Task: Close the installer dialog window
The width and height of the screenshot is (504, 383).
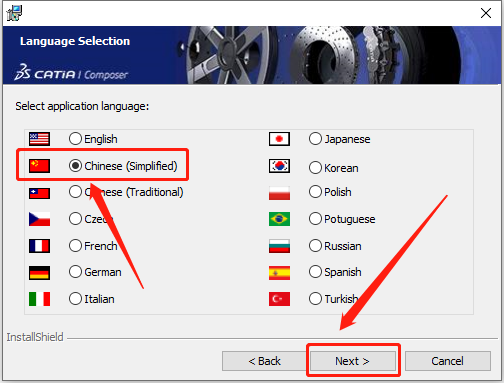Action: pos(486,13)
